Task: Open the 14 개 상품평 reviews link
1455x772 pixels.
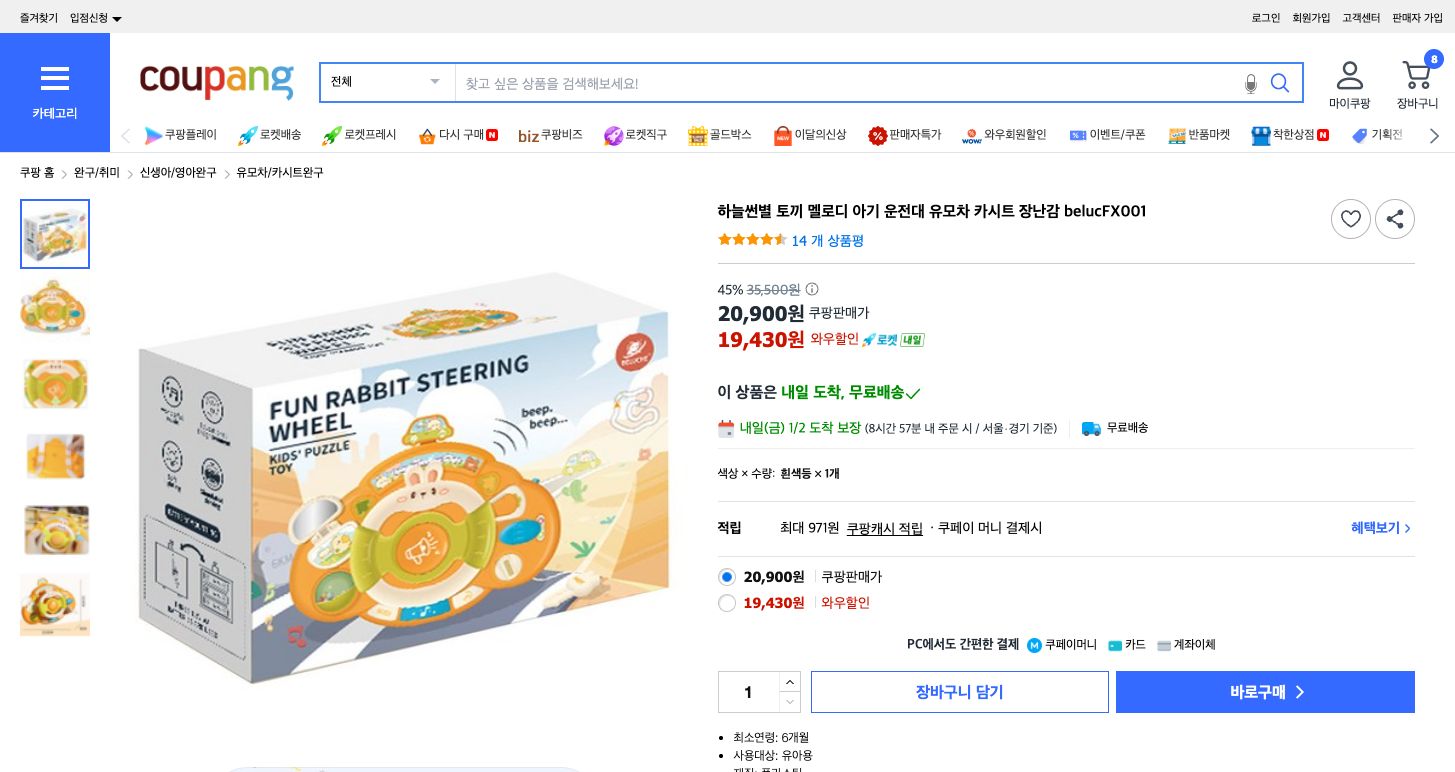Action: [828, 241]
